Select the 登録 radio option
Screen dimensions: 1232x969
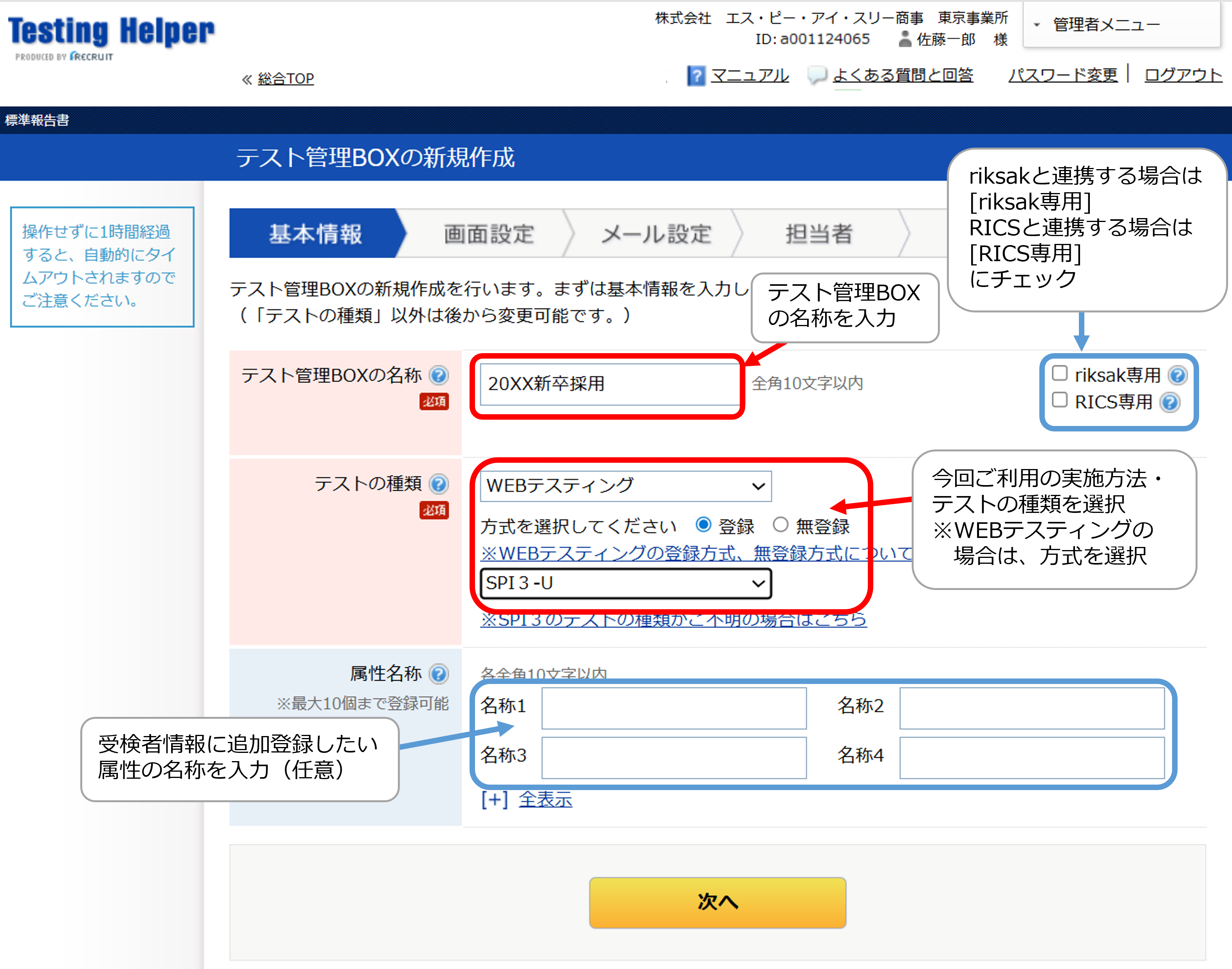coord(703,525)
